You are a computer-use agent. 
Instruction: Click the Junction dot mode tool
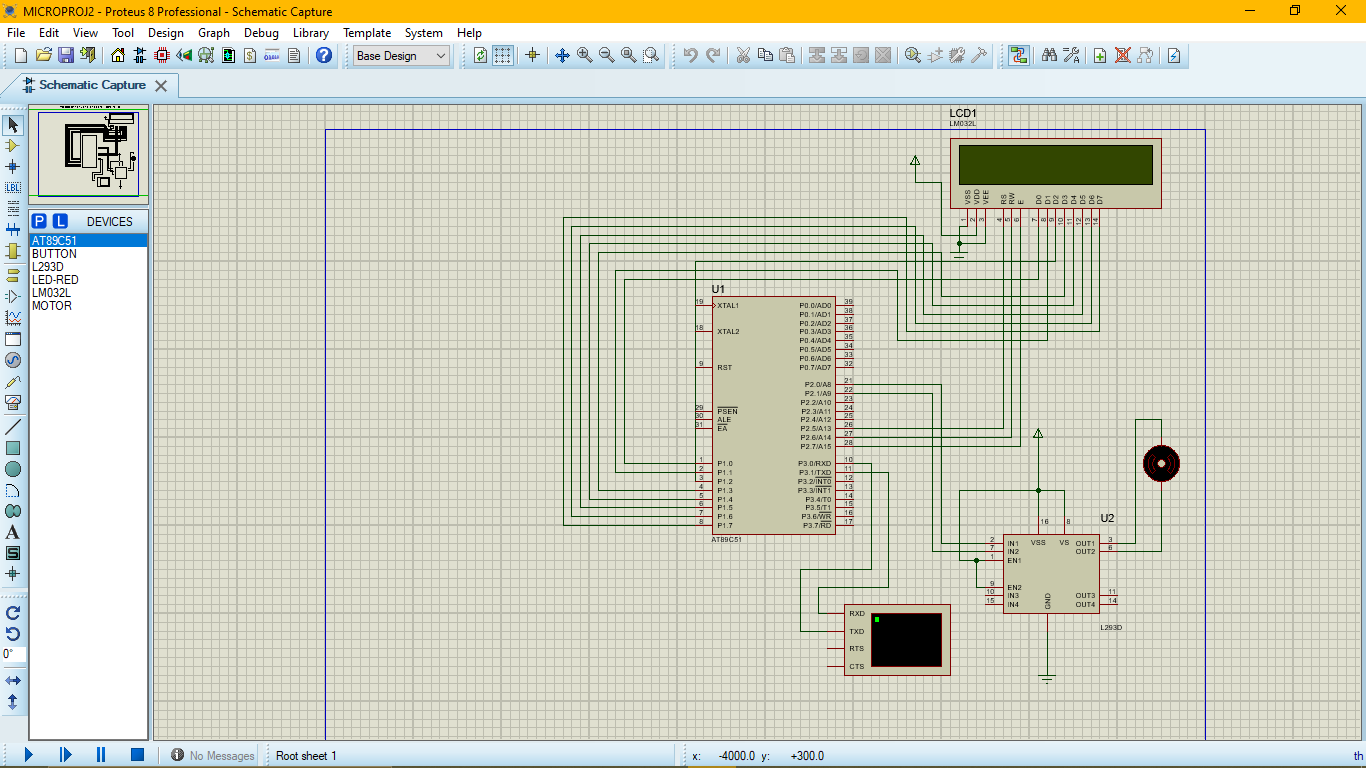point(13,167)
